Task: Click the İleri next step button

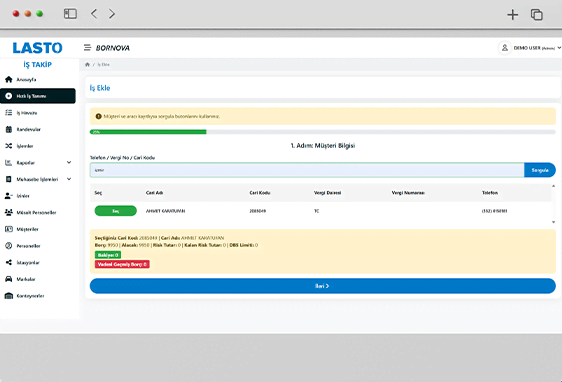Action: (323, 286)
